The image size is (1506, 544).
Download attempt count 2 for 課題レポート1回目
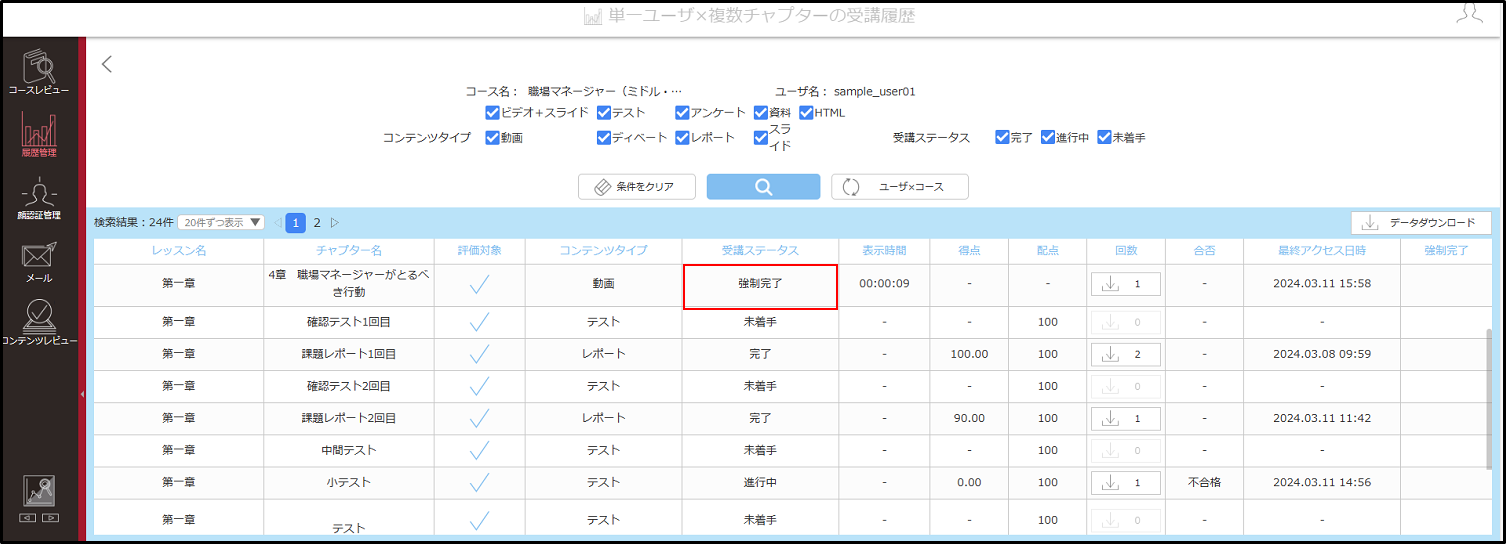(1126, 354)
